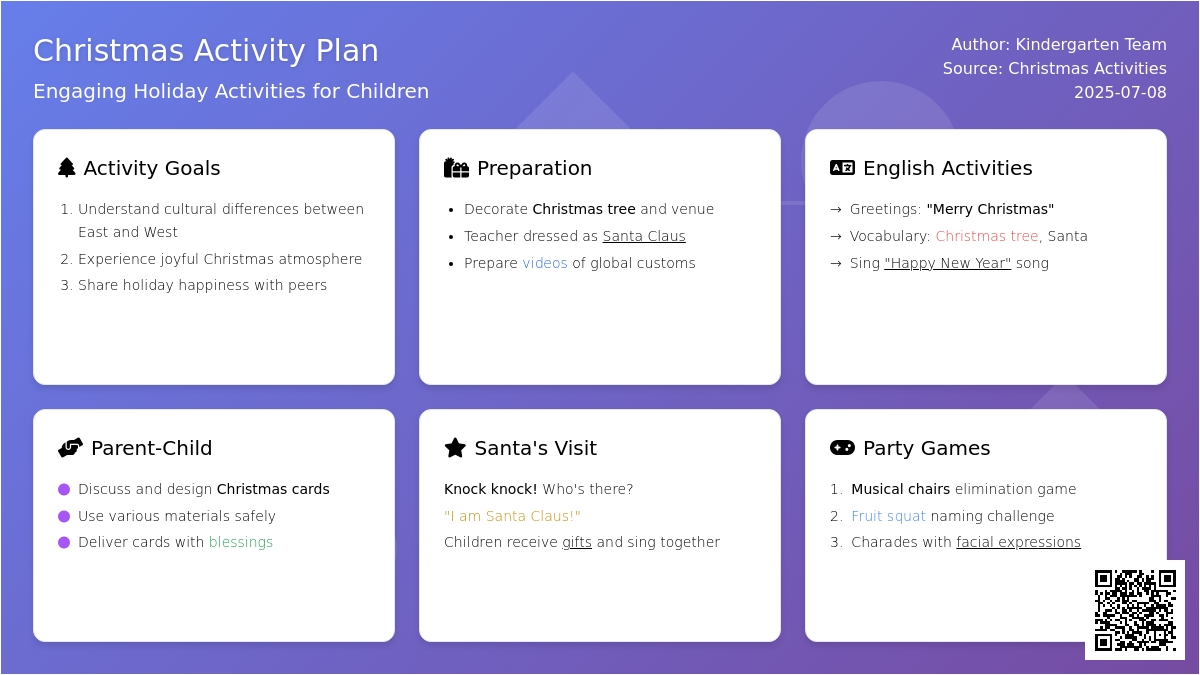1200x675 pixels.
Task: Click the language icon beside English Activities
Action: pos(842,168)
